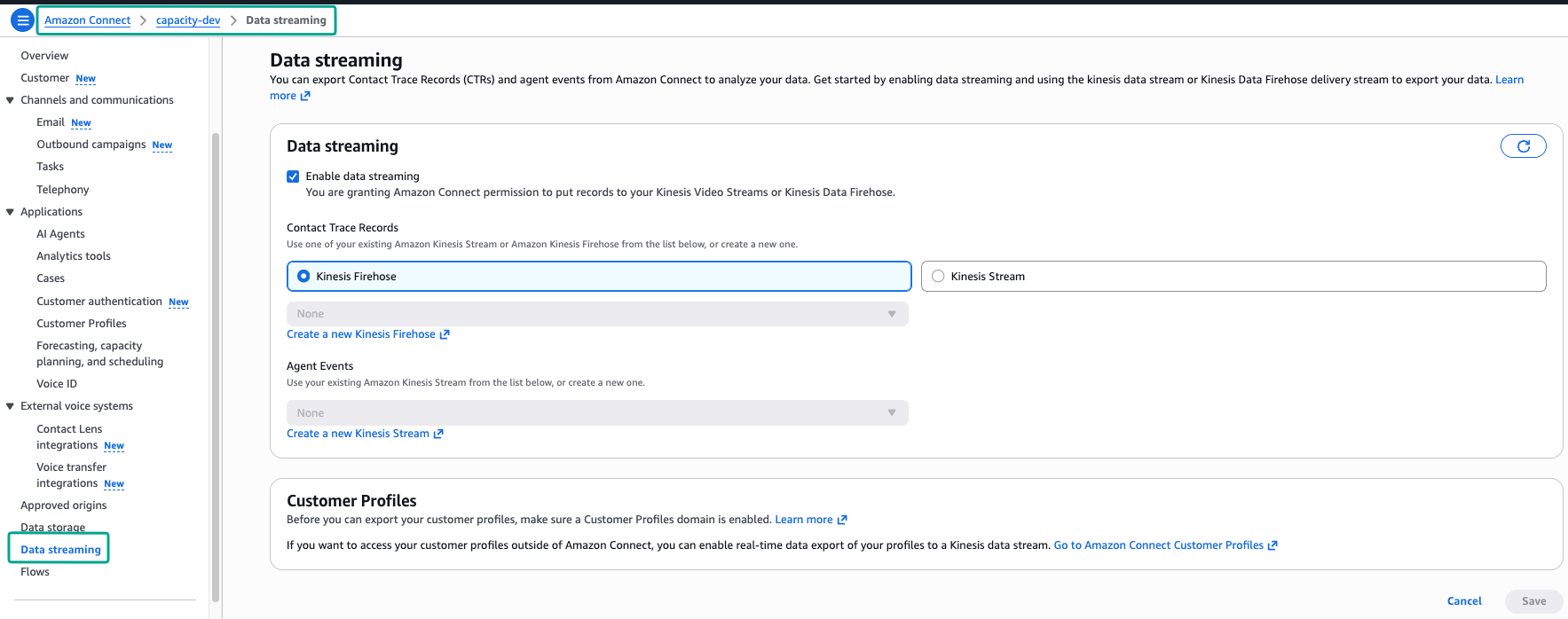Select the Kinesis Firehose radio option
This screenshot has width=1568, height=619.
click(599, 276)
